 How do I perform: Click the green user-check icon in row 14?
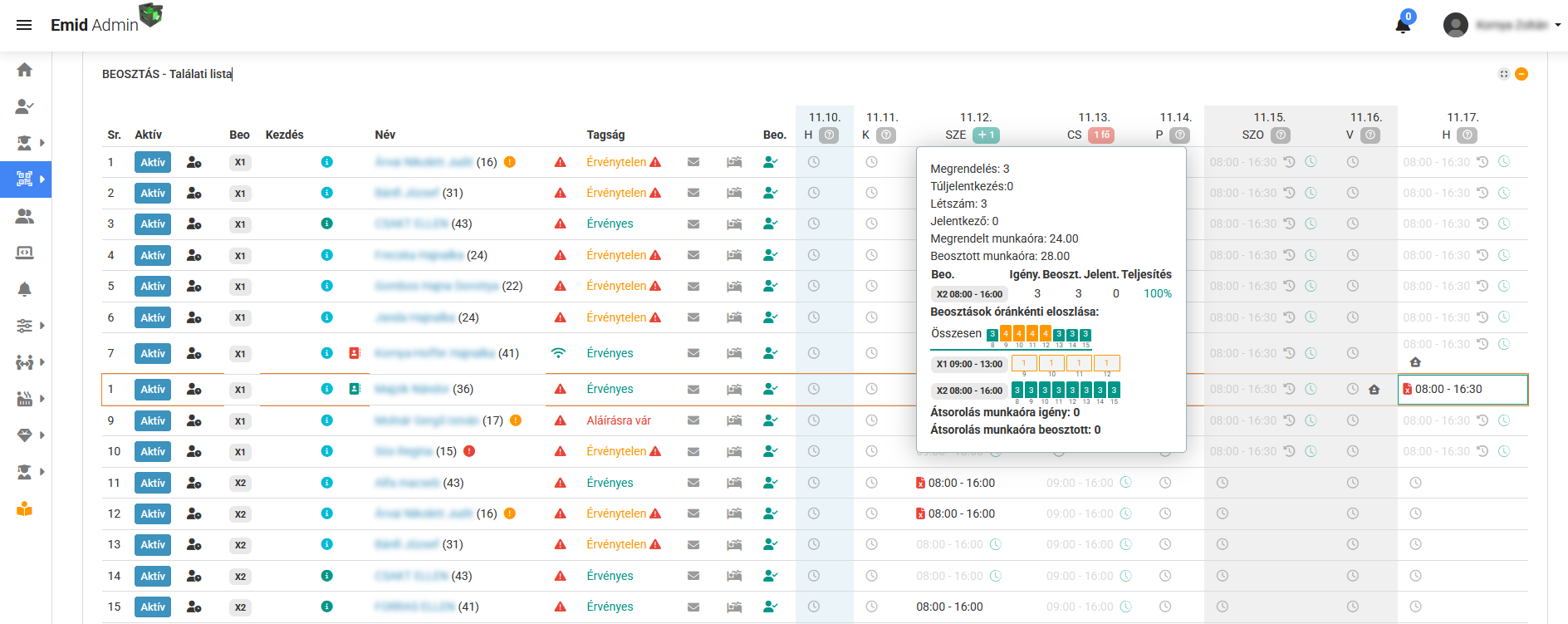click(770, 576)
